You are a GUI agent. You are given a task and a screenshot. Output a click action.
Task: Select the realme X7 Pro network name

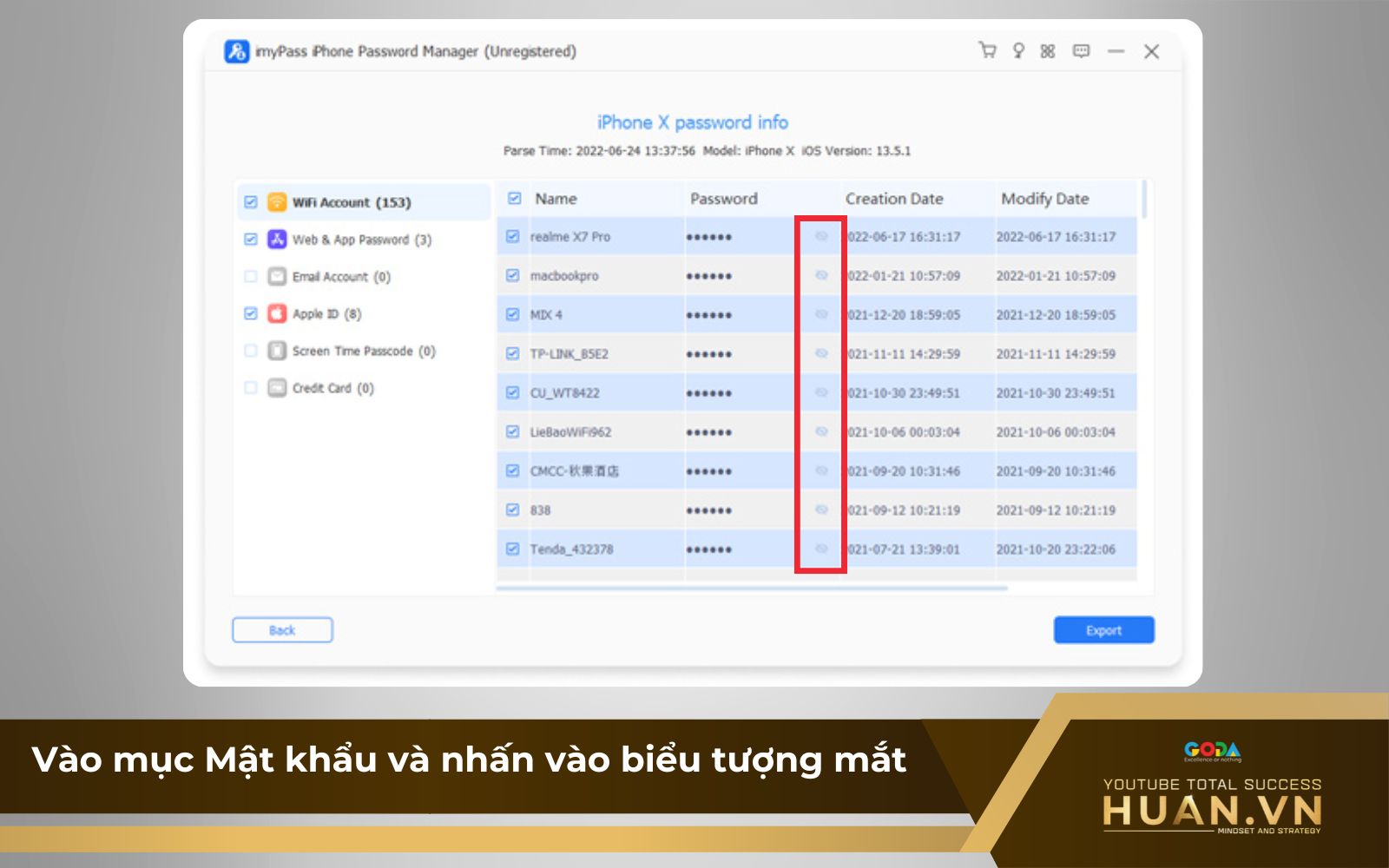point(570,236)
